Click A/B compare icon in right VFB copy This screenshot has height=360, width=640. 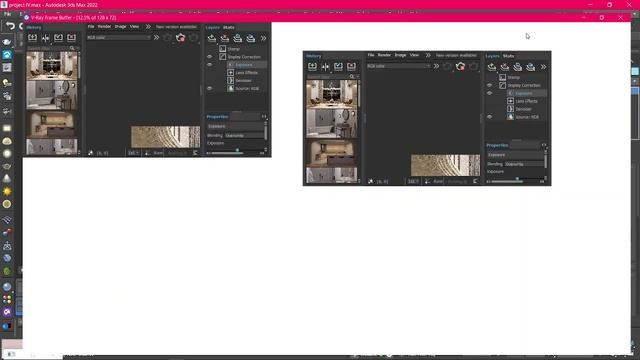pos(325,66)
